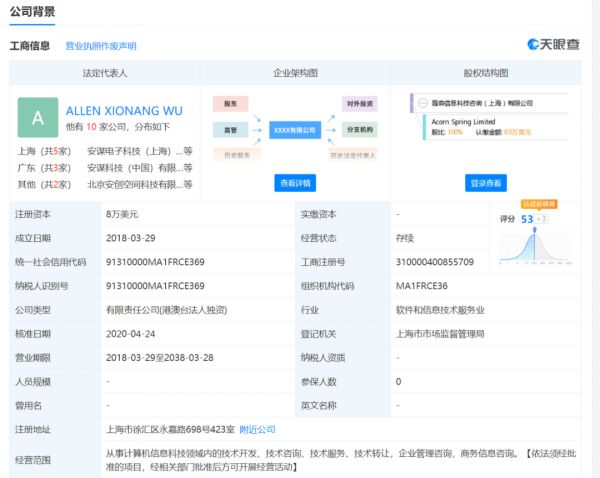The width and height of the screenshot is (600, 478).
Task: Click the 对外投资 box in diagram
Action: (359, 104)
